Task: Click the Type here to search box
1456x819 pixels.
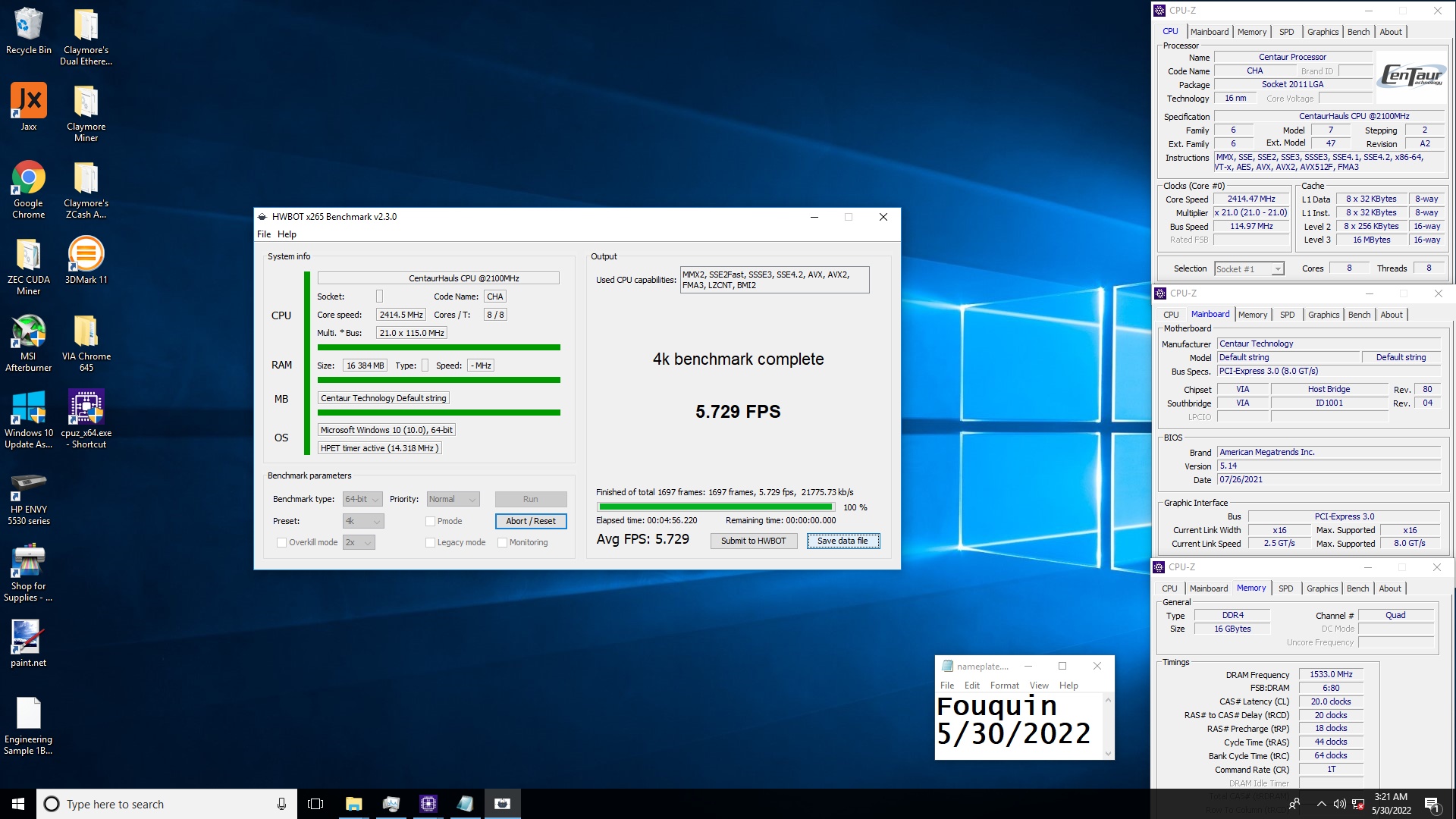Action: [168, 804]
